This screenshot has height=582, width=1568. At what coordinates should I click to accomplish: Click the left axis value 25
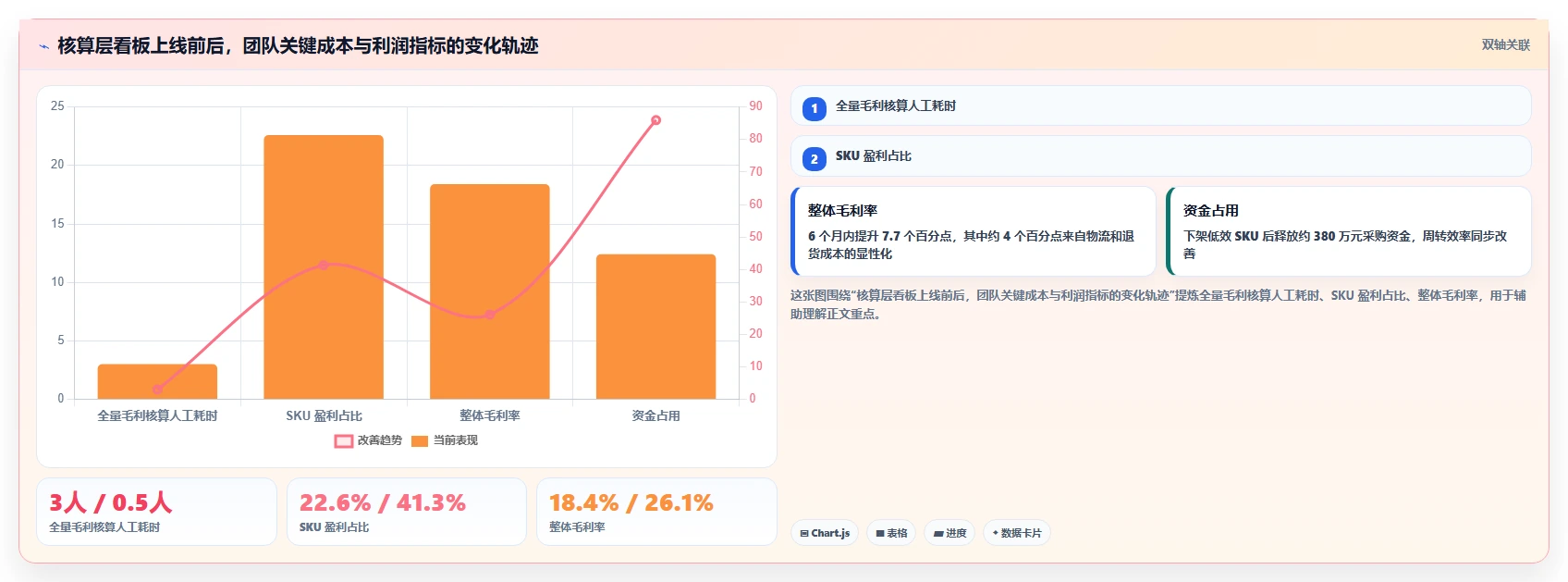pos(57,106)
